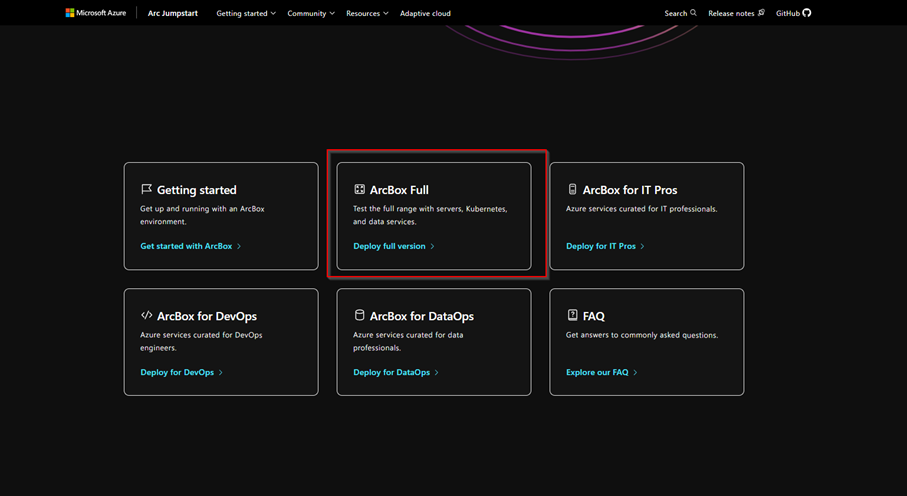Open the GitHub link in the header
The width and height of the screenshot is (907, 496).
click(793, 13)
